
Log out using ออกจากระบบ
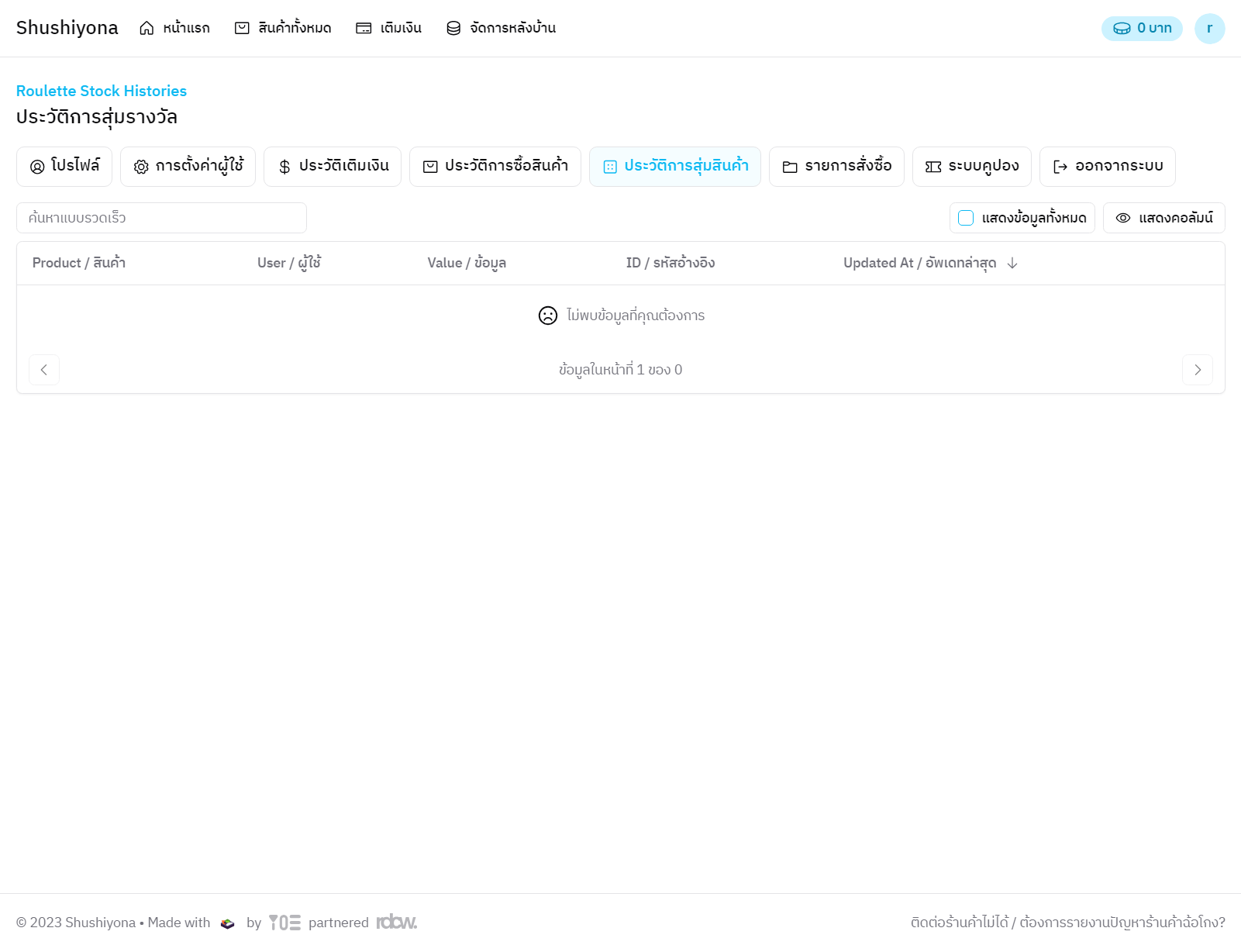[1107, 167]
